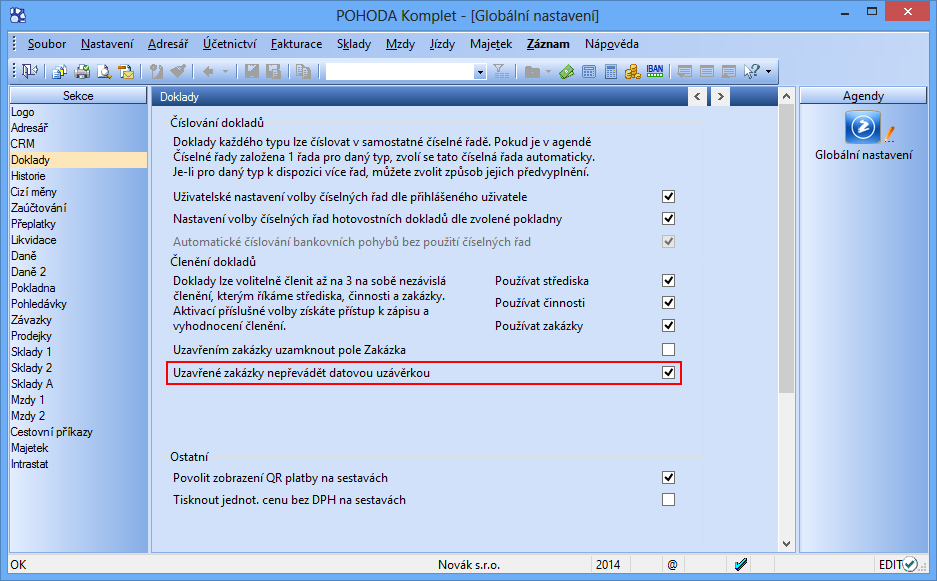937x581 pixels.
Task: Uncheck Používat střediska
Action: click(x=668, y=280)
